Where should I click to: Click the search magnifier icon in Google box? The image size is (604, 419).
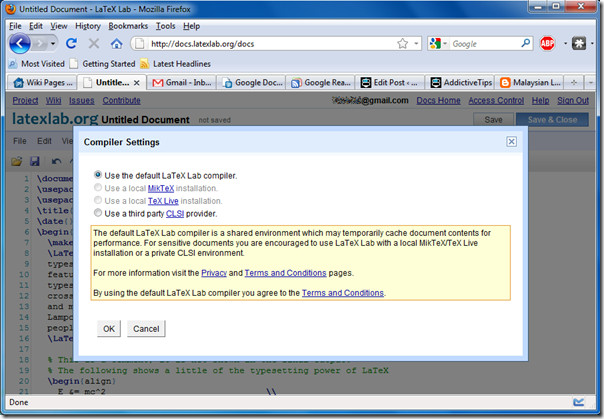tap(525, 43)
